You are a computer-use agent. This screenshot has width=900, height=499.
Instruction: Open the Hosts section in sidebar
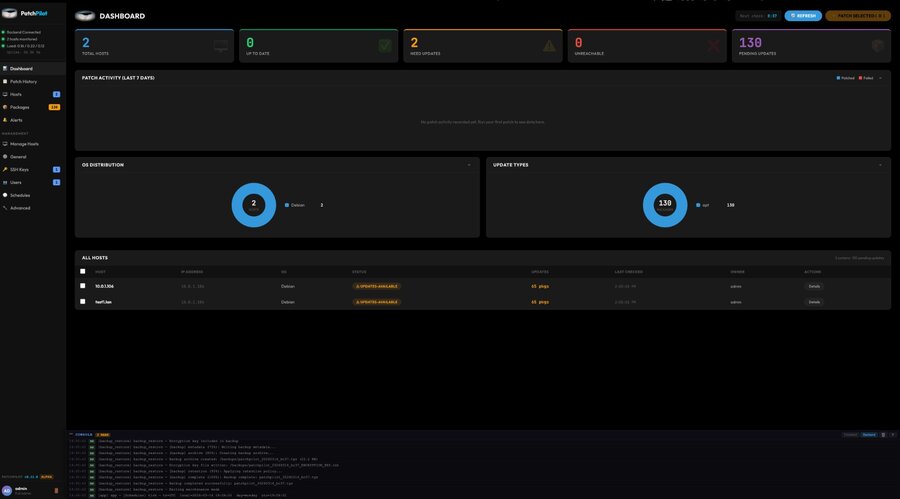[x=33, y=94]
